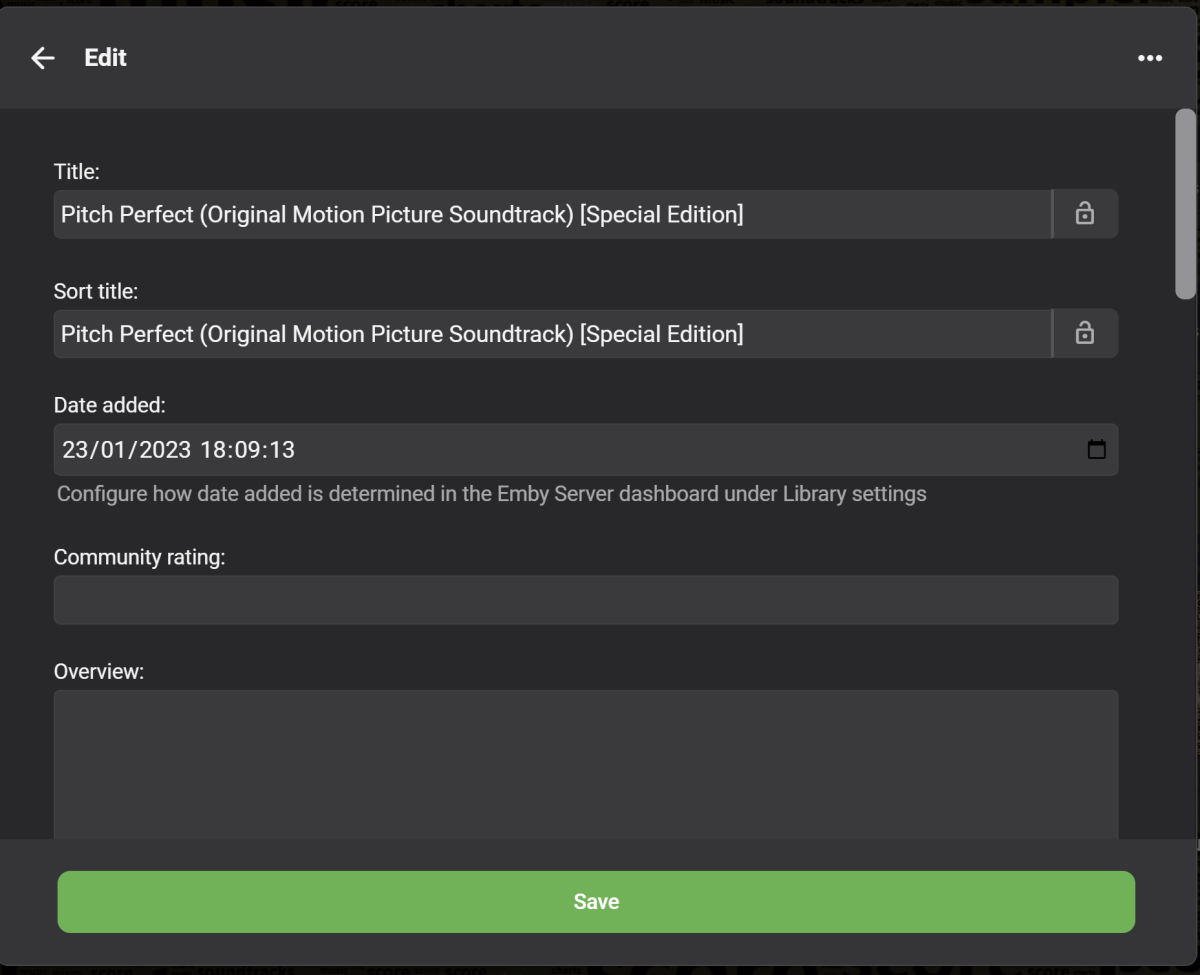Select the day value 23 in Date added
The width and height of the screenshot is (1200, 975).
75,450
